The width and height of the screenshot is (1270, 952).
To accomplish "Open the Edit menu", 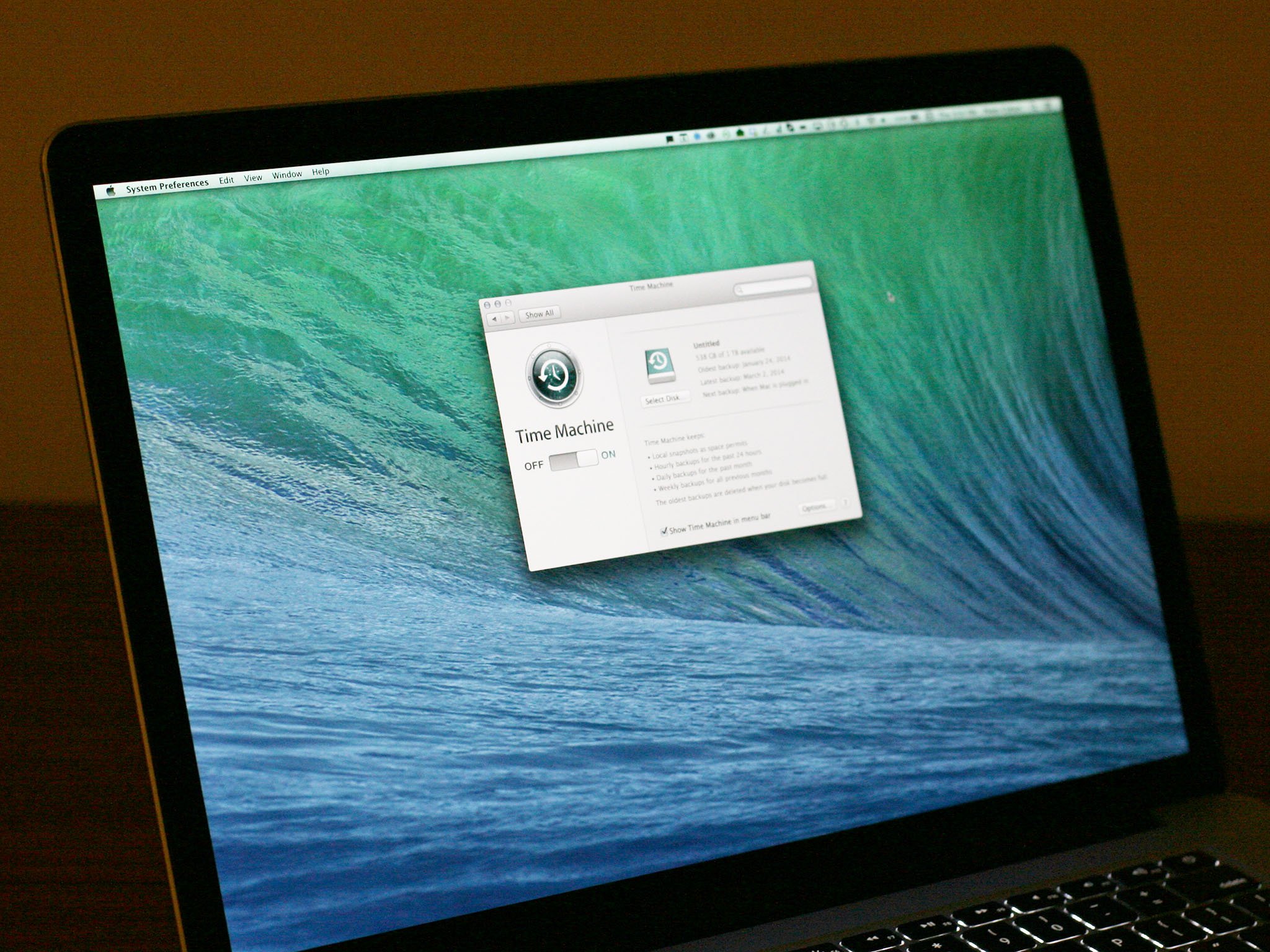I will coord(226,180).
